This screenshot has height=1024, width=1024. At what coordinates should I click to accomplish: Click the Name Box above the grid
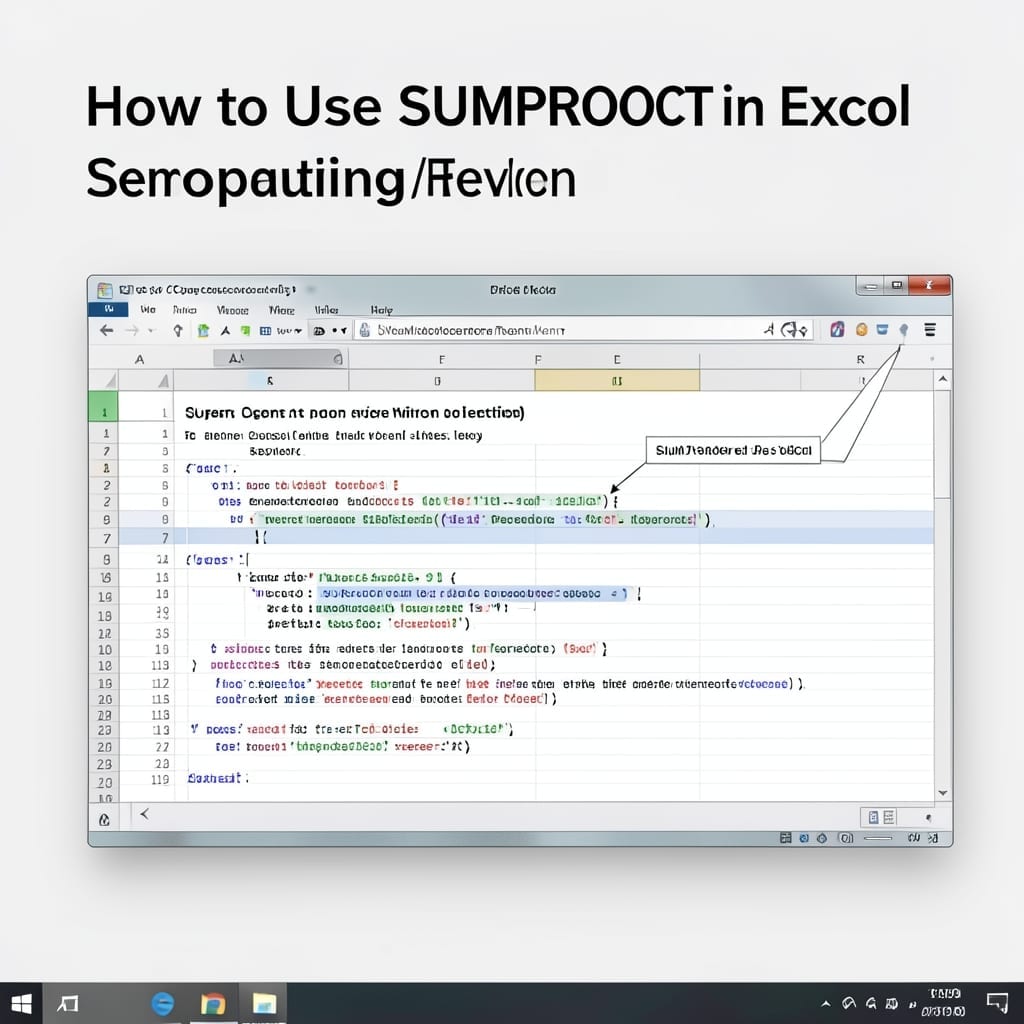(279, 358)
